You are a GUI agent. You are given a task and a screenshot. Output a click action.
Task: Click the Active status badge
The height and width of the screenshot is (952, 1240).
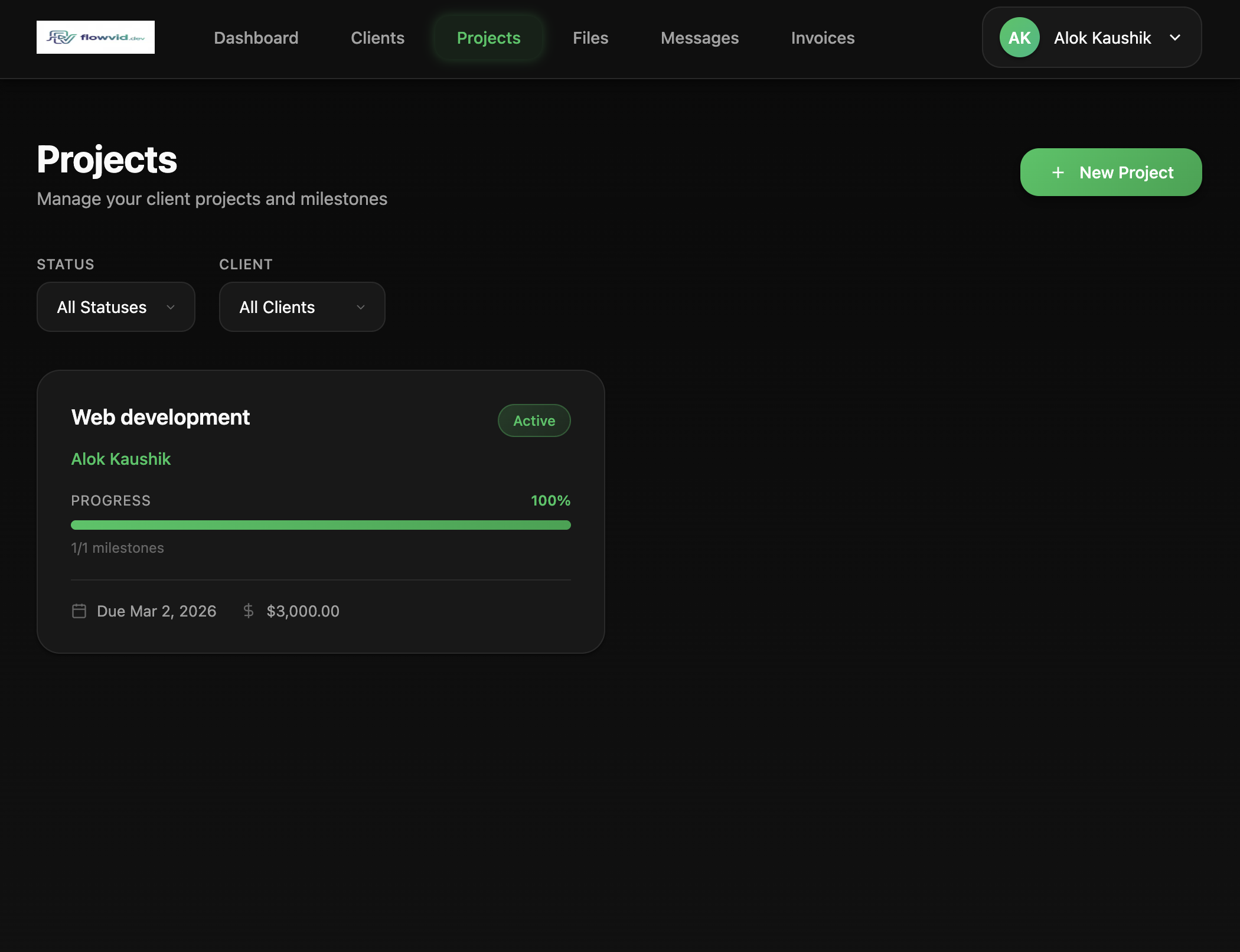pyautogui.click(x=534, y=420)
